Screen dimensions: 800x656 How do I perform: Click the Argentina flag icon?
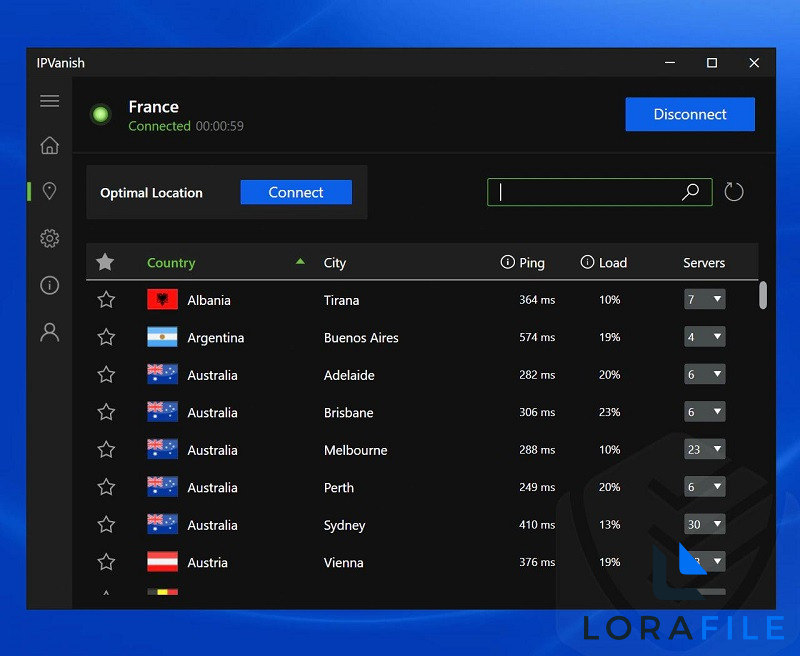[162, 337]
